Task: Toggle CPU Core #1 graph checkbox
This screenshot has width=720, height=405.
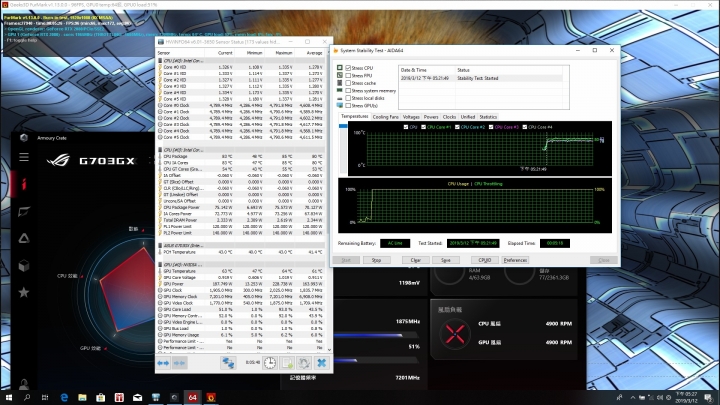Action: (423, 127)
